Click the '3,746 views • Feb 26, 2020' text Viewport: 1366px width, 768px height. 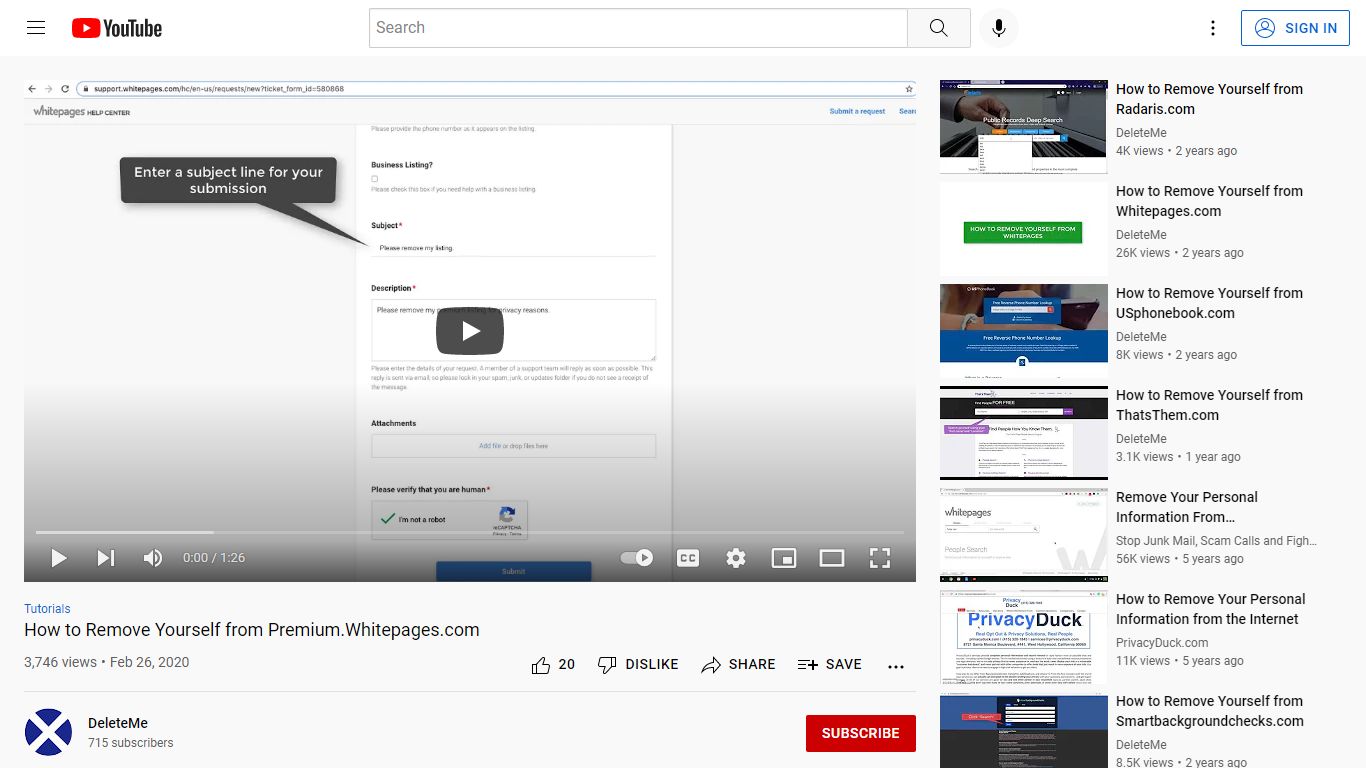[106, 662]
